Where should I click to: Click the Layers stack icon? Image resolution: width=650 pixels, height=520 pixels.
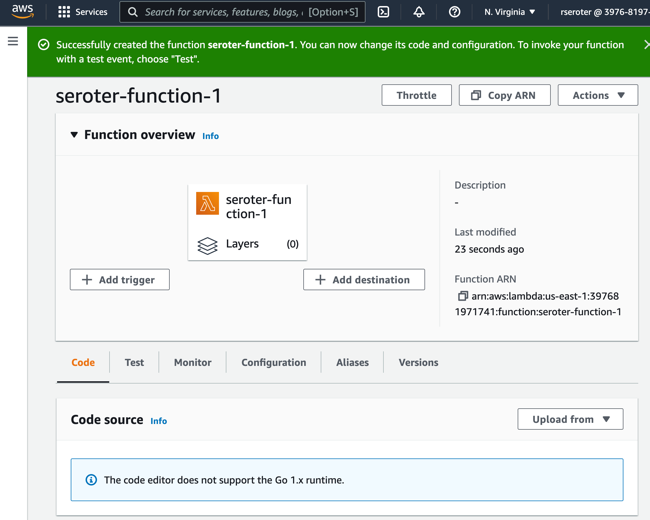[207, 245]
